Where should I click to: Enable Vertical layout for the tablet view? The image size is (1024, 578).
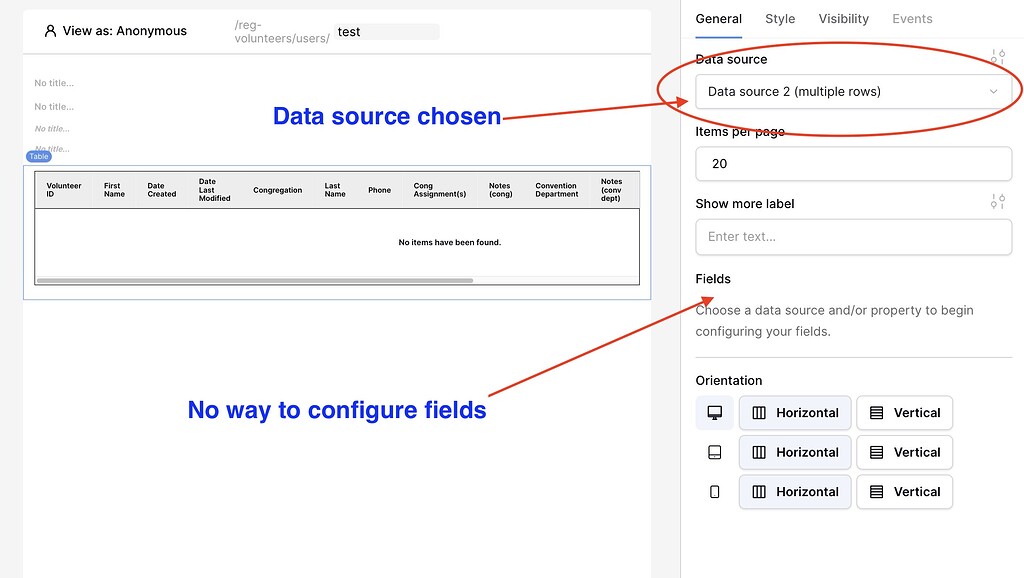pos(904,452)
